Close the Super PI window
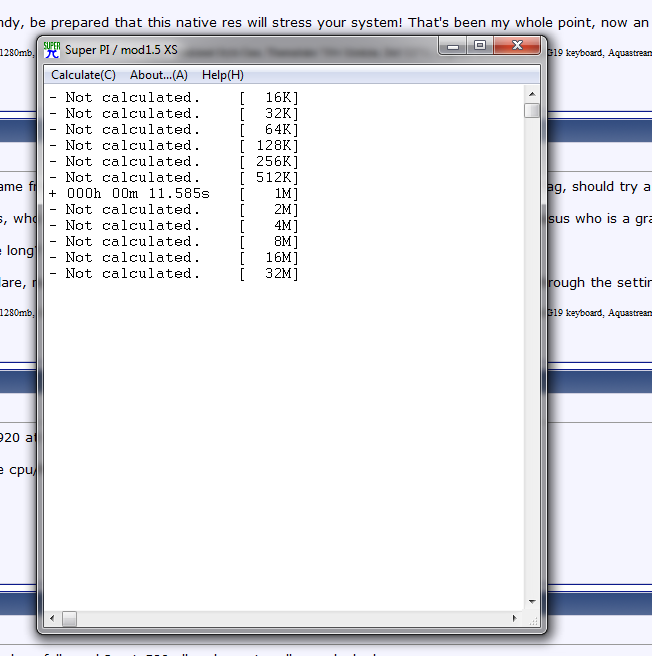Viewport: 652px width, 656px height. tap(517, 46)
